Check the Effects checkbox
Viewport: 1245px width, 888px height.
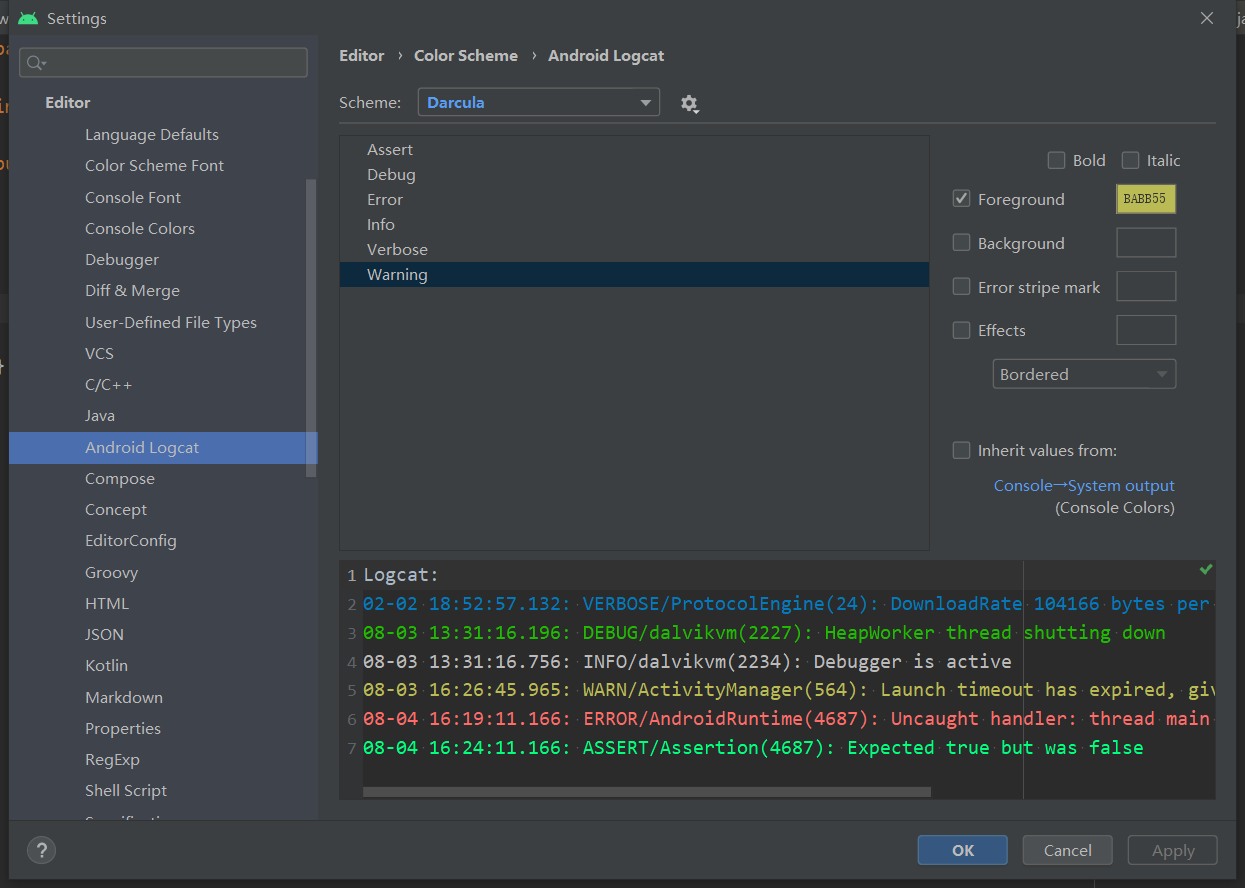(x=961, y=330)
